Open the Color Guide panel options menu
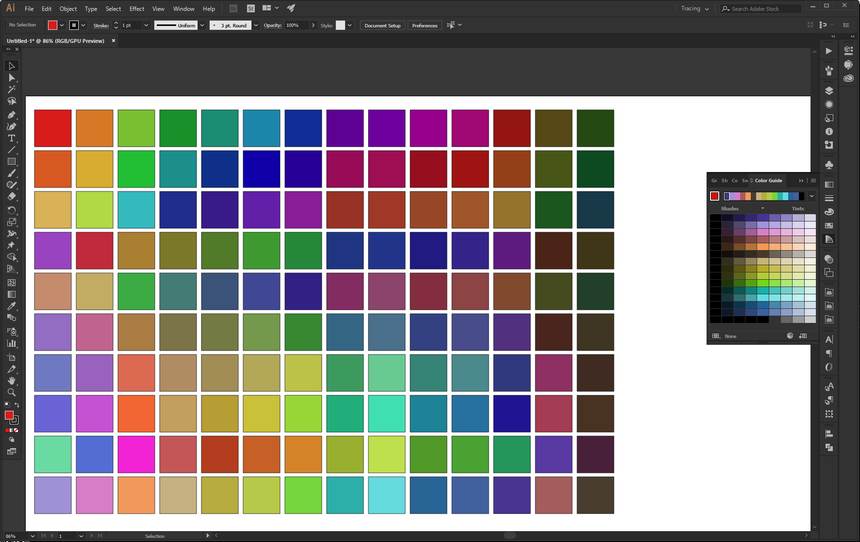 click(813, 181)
